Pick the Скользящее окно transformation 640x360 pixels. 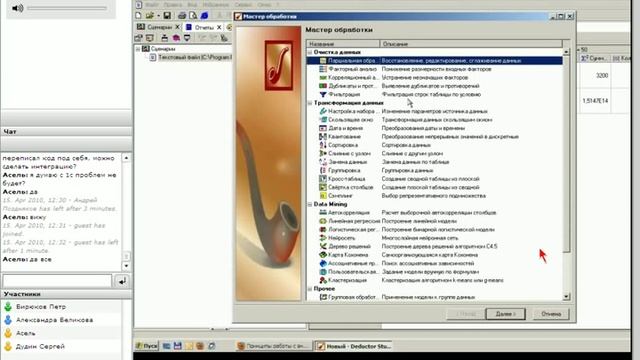[434, 120]
